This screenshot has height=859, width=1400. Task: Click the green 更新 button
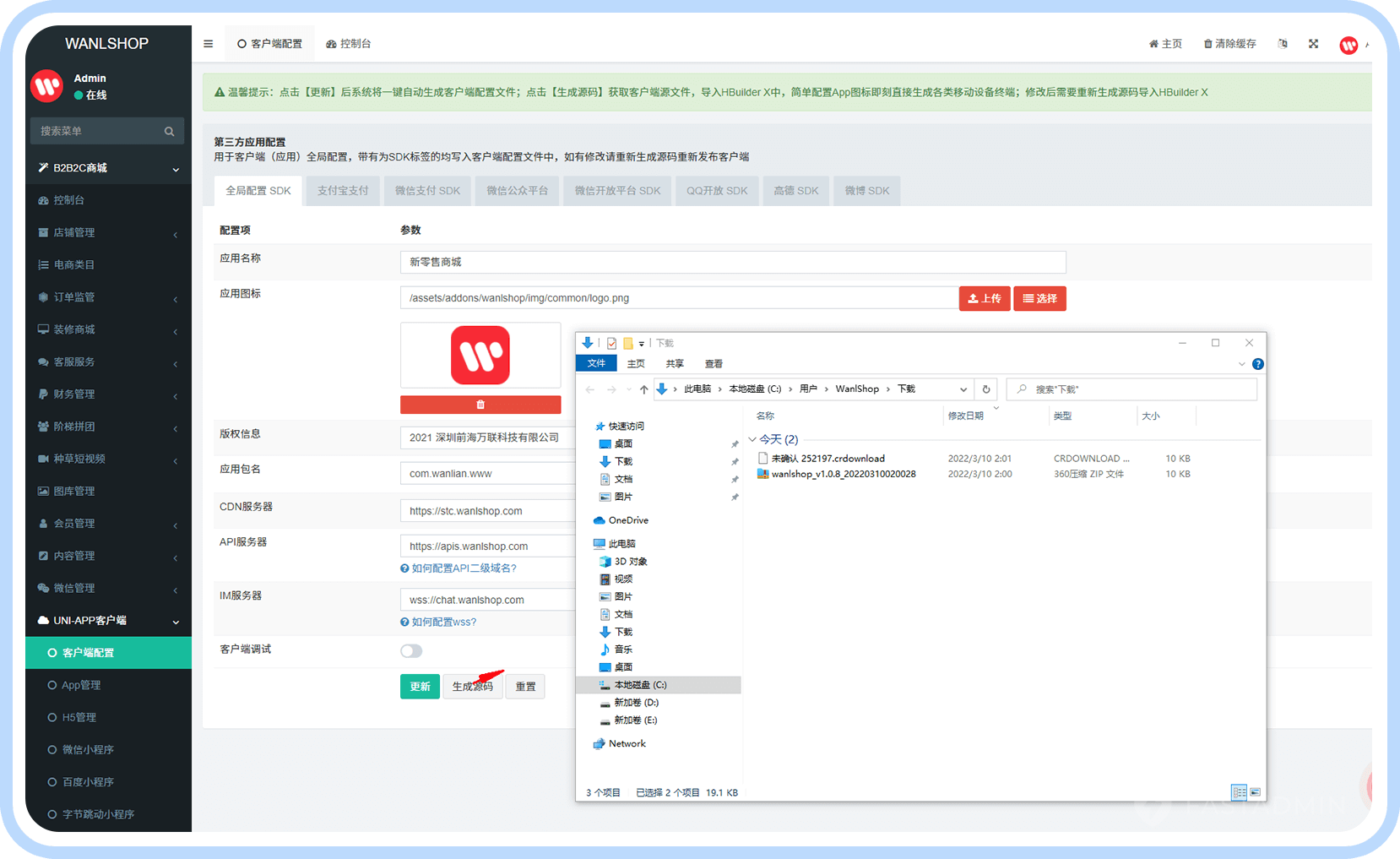(420, 687)
